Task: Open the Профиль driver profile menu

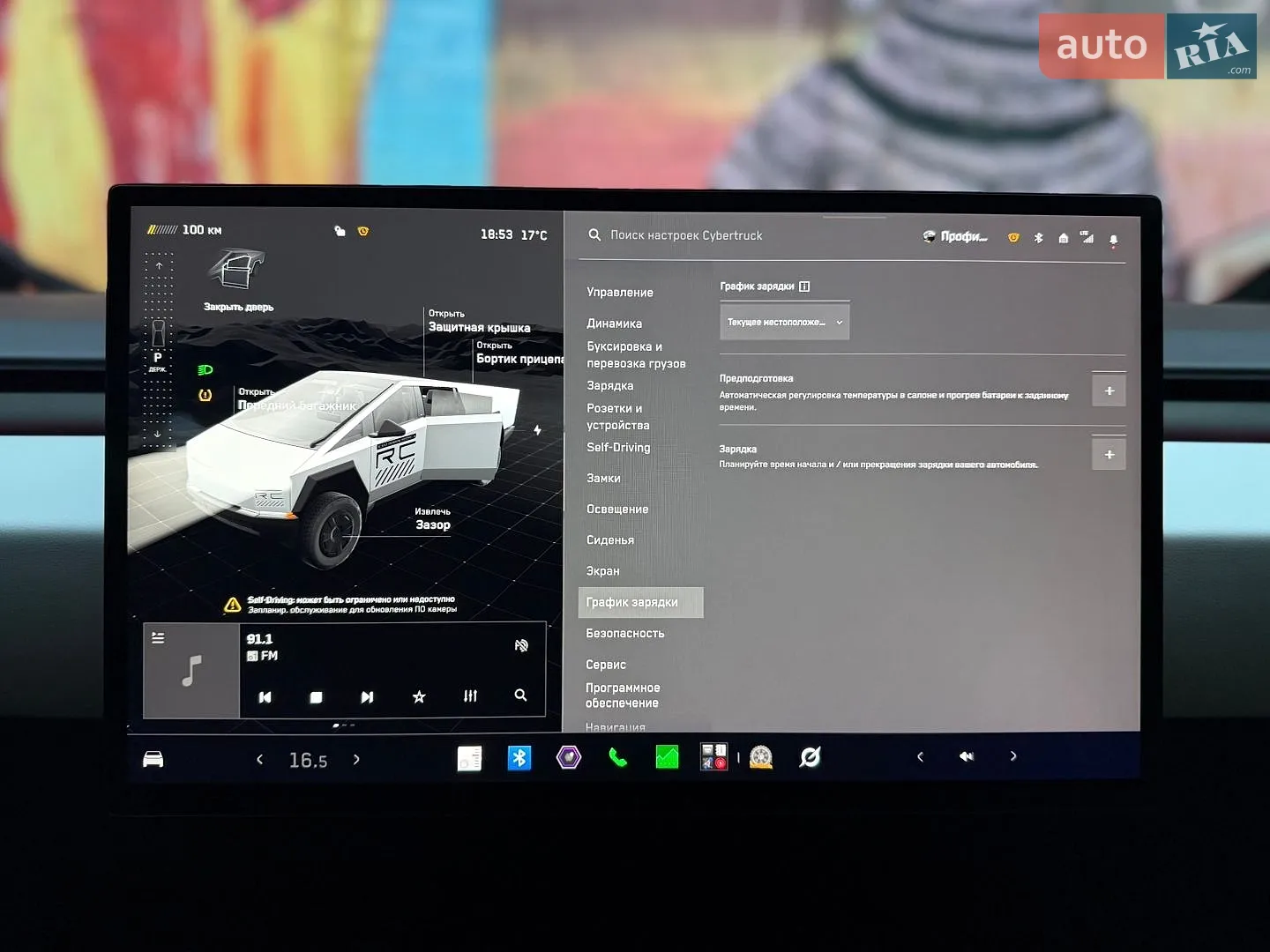Action: pyautogui.click(x=955, y=236)
